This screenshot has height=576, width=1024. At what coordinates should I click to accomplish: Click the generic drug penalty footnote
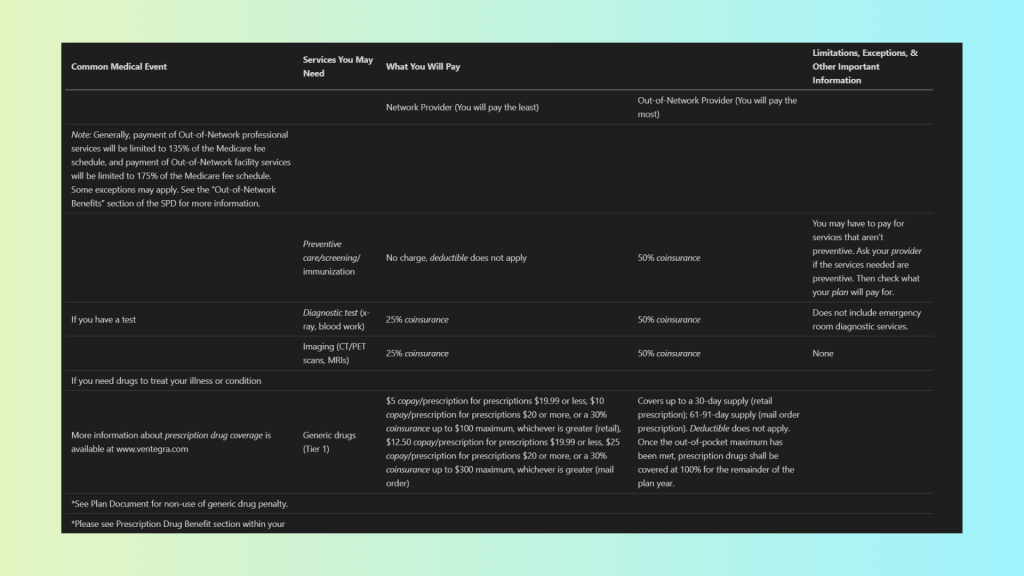point(179,503)
